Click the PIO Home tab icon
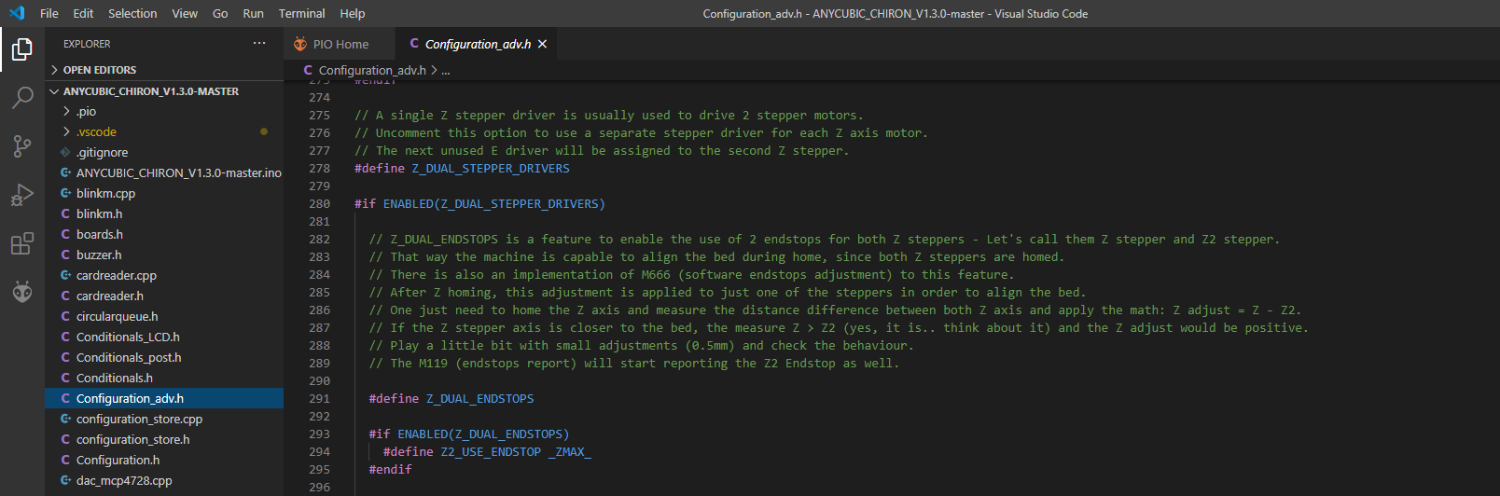The height and width of the screenshot is (496, 1500). pos(299,44)
